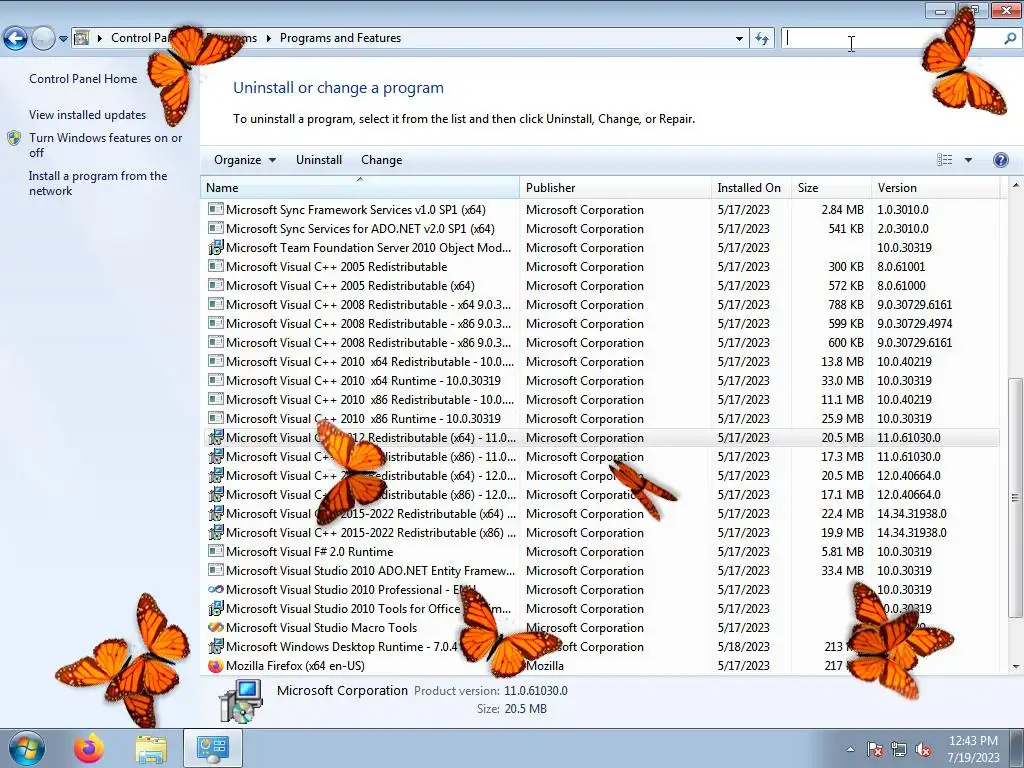The height and width of the screenshot is (768, 1024).
Task: Open Windows Explorer from the taskbar
Action: pyautogui.click(x=151, y=749)
